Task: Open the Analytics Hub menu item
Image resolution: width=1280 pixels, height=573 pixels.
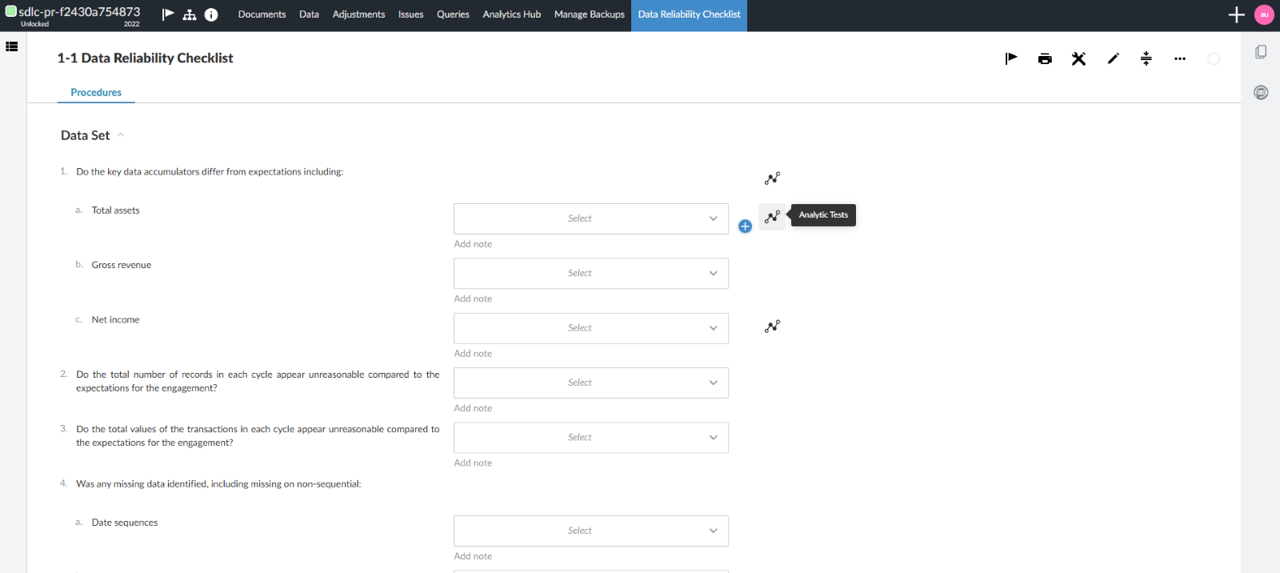Action: click(511, 15)
